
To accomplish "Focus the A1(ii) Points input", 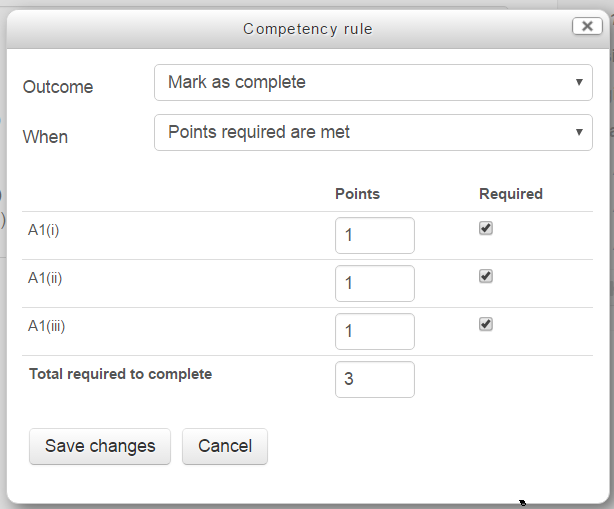I will (x=374, y=284).
